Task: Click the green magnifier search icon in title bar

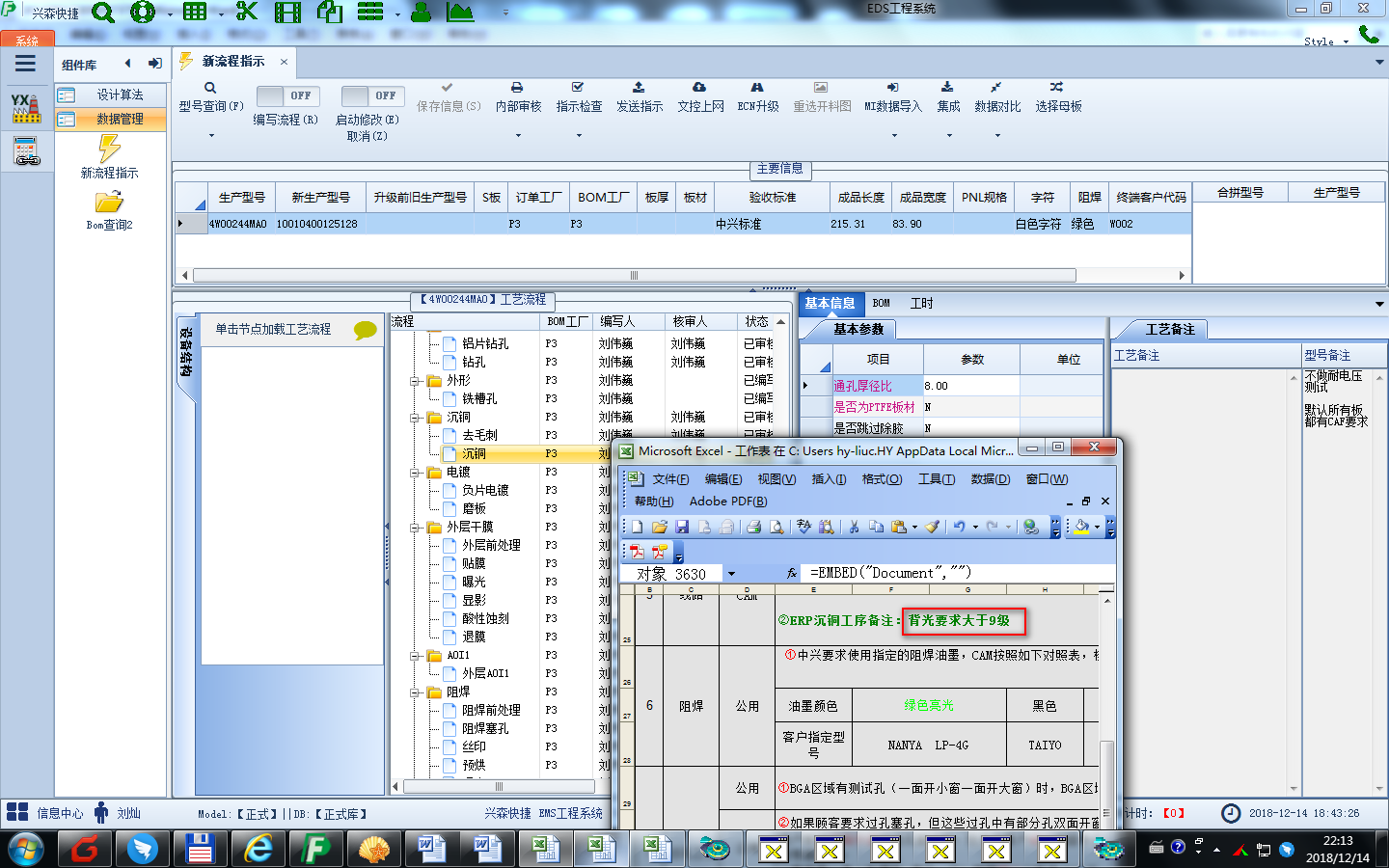Action: pos(103,13)
